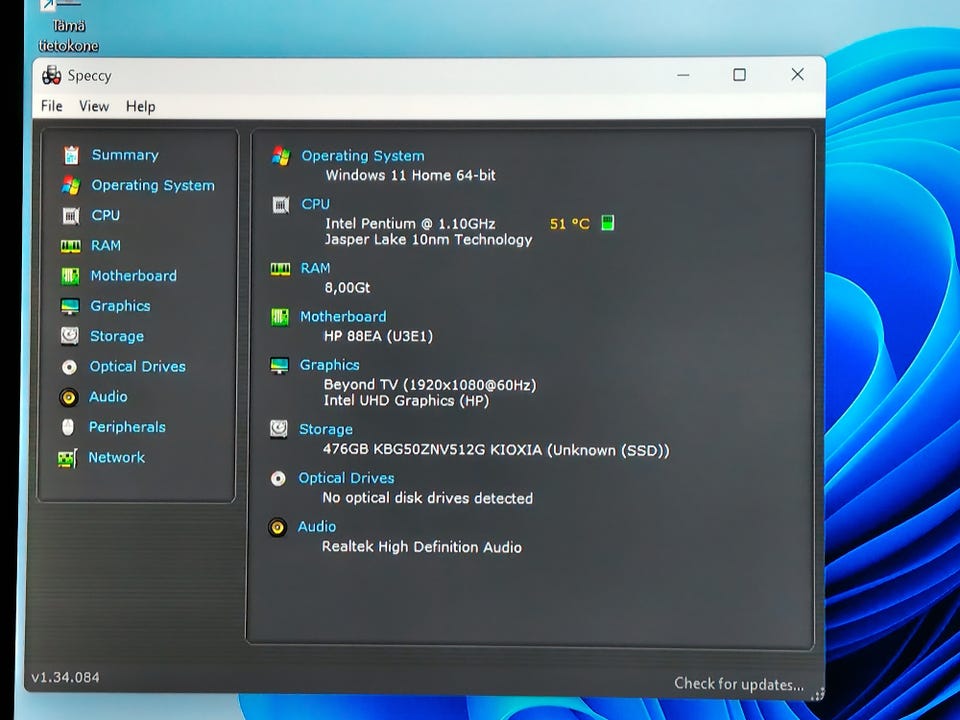Open the Operating System heading link in summary

click(x=362, y=156)
